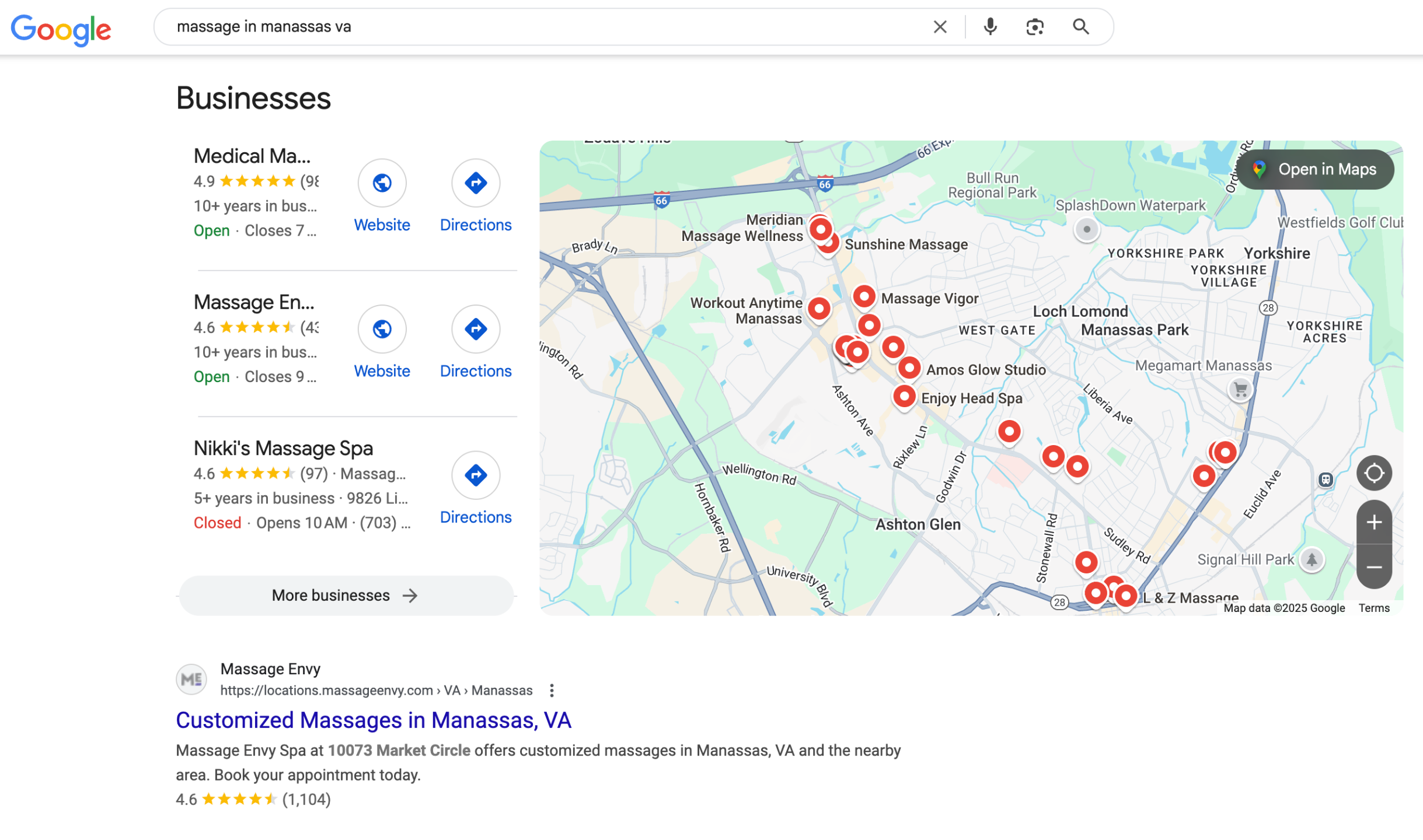The image size is (1423, 840).
Task: Open Medical Massage website globe icon
Action: (382, 183)
